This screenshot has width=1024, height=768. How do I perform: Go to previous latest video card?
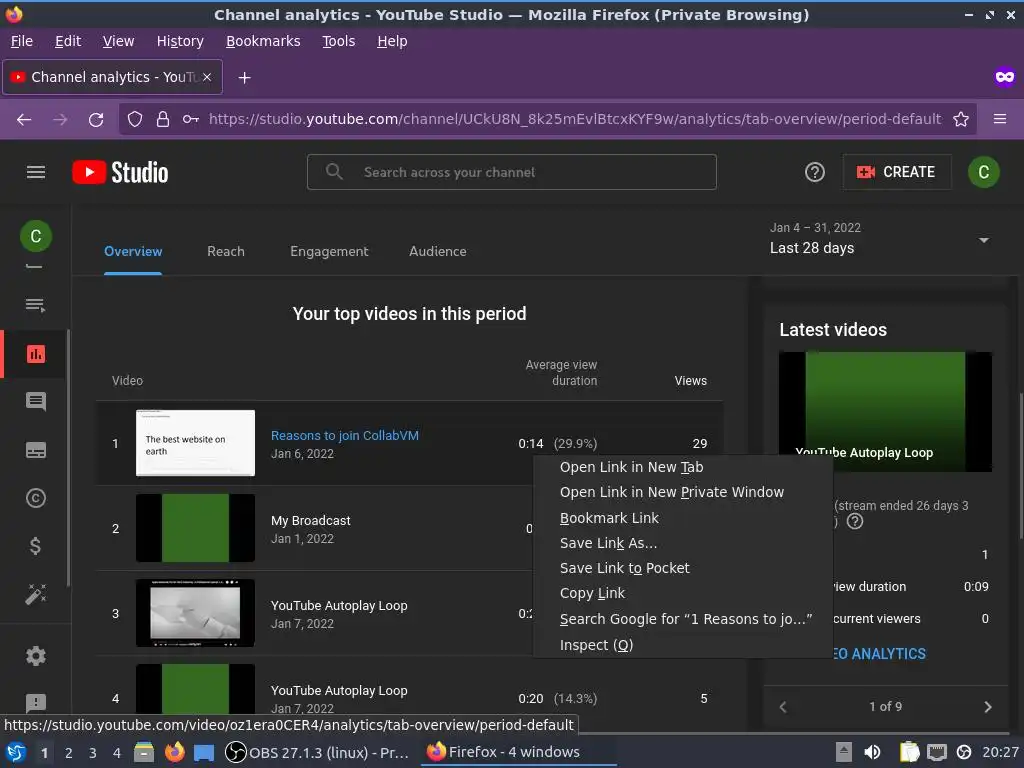[x=783, y=707]
